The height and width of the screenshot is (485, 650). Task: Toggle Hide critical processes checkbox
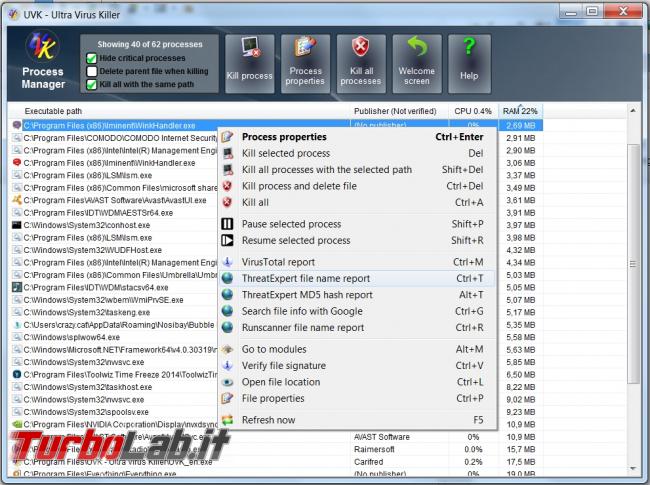(x=92, y=58)
